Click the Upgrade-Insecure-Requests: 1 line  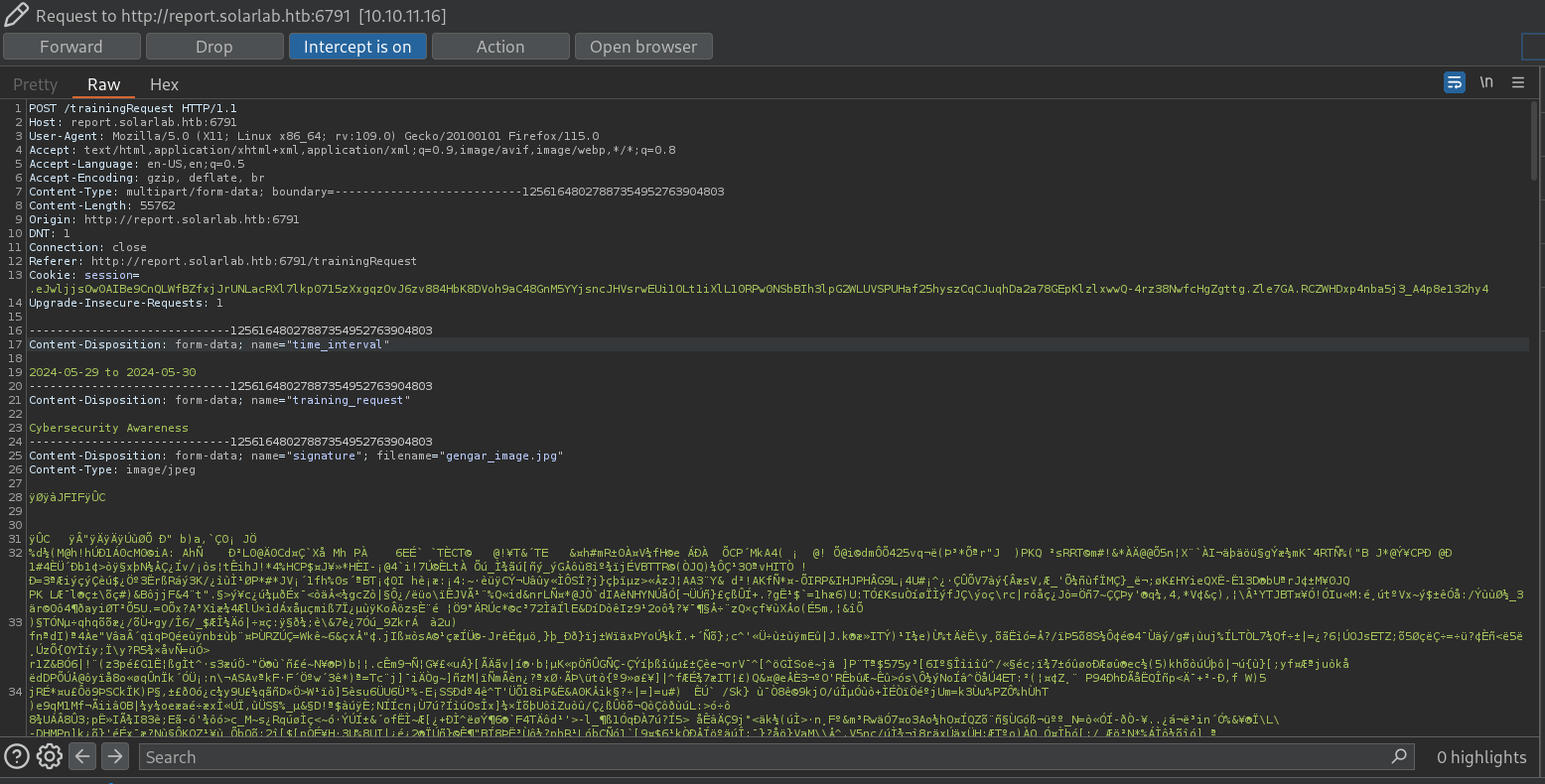click(126, 303)
